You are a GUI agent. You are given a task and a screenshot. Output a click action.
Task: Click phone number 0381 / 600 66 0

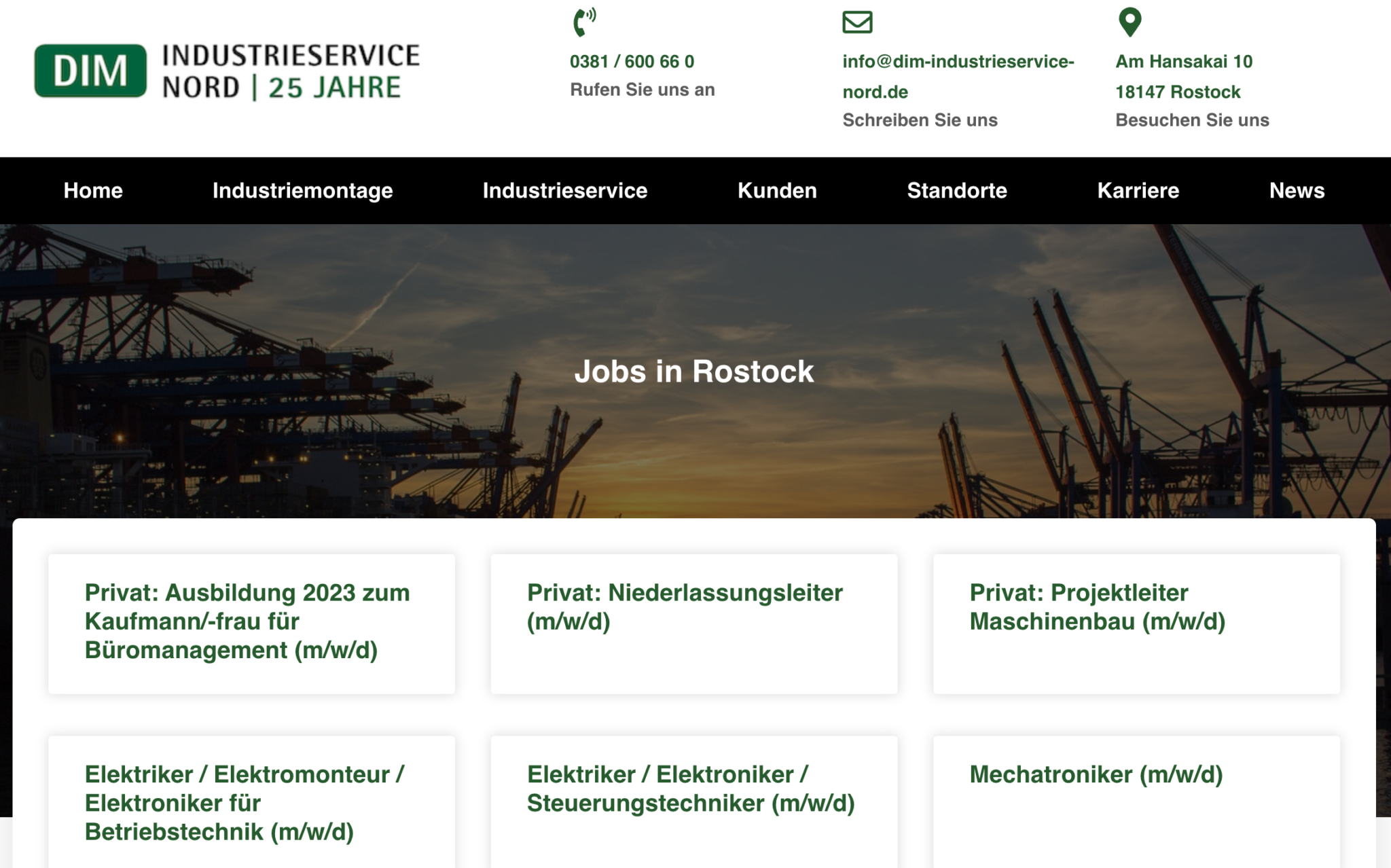[x=632, y=62]
